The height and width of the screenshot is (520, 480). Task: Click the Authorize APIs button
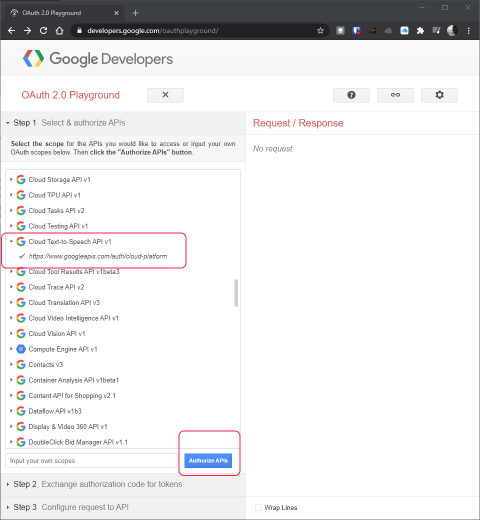pos(208,461)
